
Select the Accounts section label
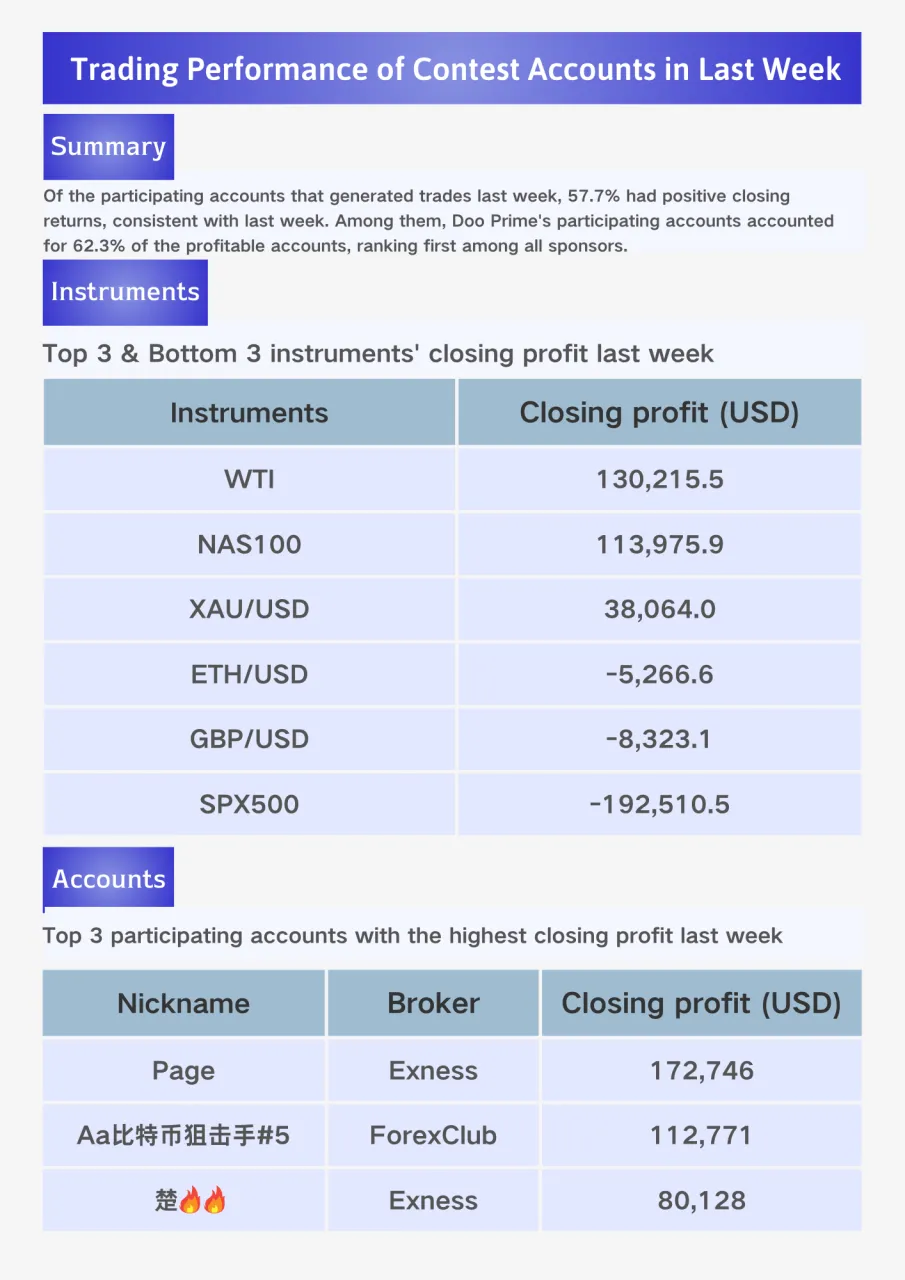(108, 879)
